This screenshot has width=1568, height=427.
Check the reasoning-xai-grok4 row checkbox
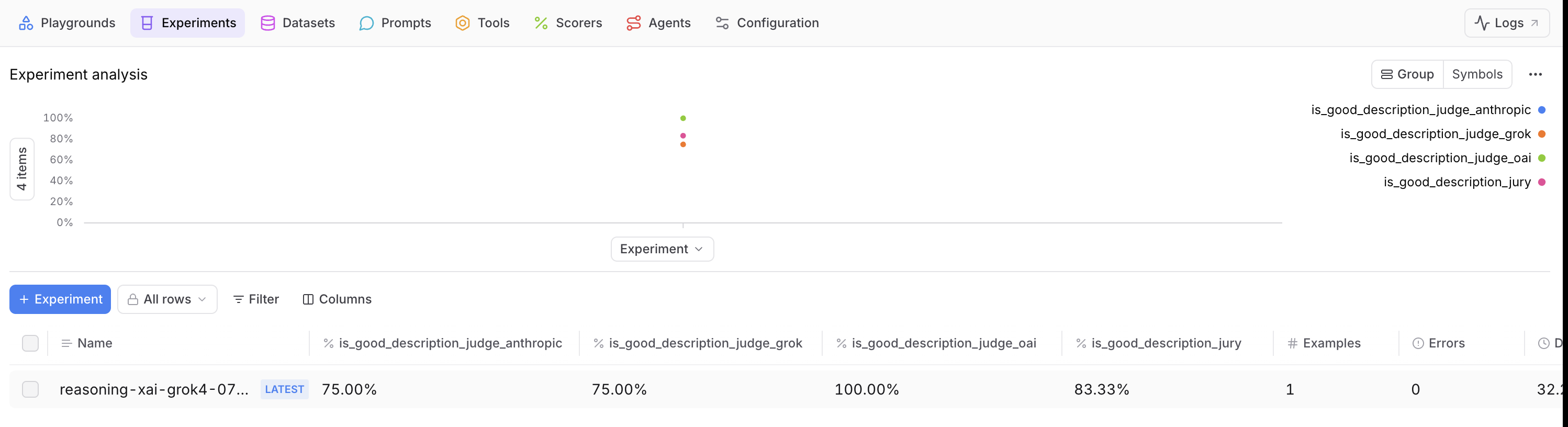30,389
